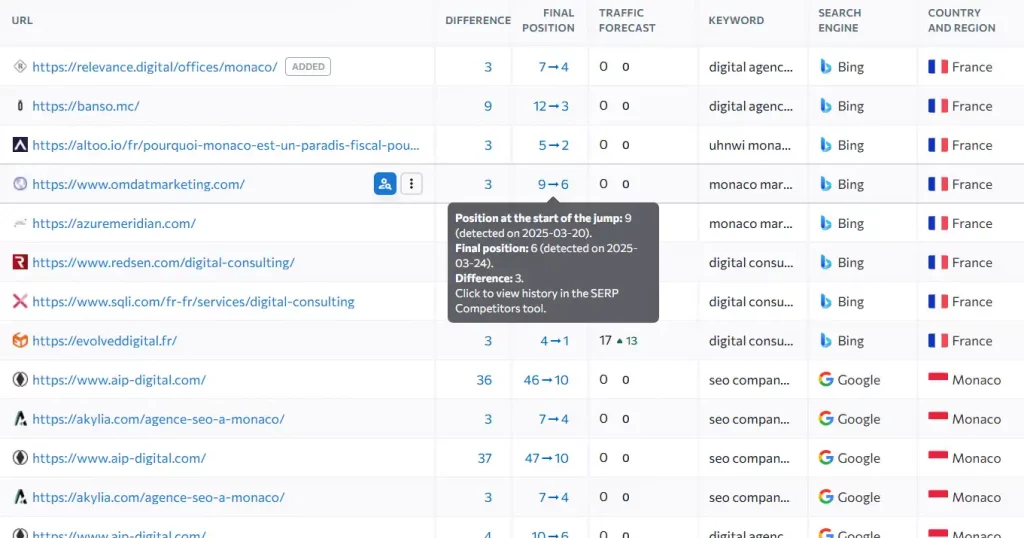Screen dimensions: 1024x538
Task: Click the 46→10 final position value
Action: click(546, 380)
